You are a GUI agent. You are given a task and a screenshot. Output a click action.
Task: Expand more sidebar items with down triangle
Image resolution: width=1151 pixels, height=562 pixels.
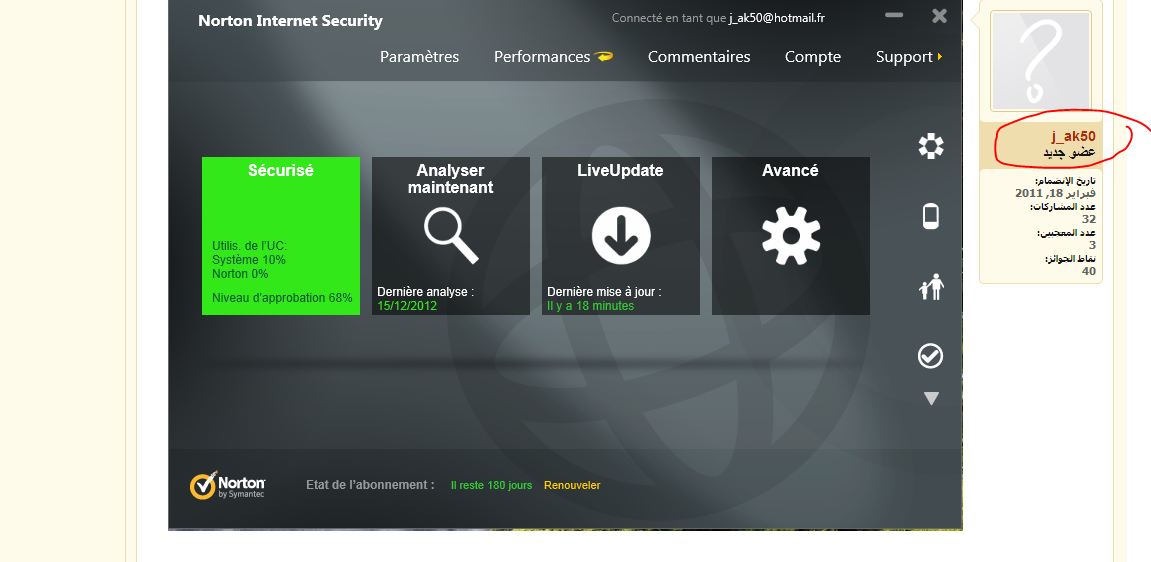[931, 398]
